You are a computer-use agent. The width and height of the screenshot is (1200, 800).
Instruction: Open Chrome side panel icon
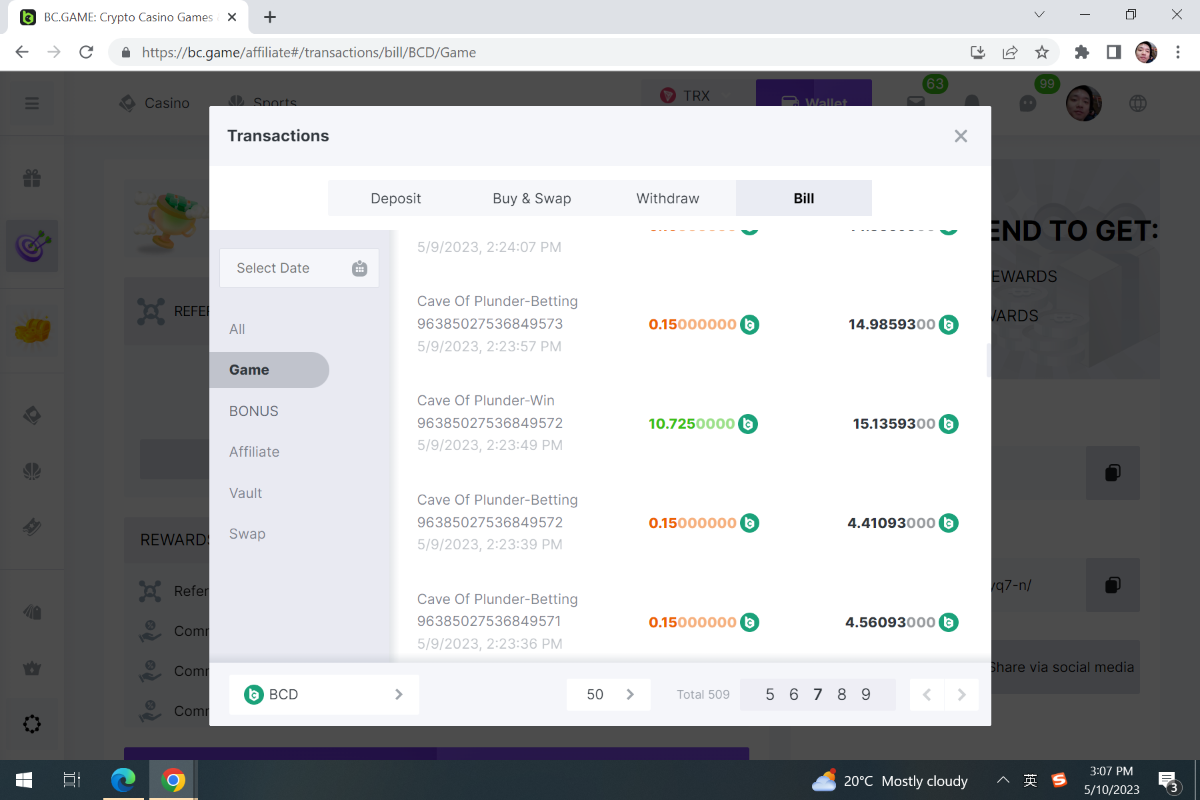click(1113, 52)
